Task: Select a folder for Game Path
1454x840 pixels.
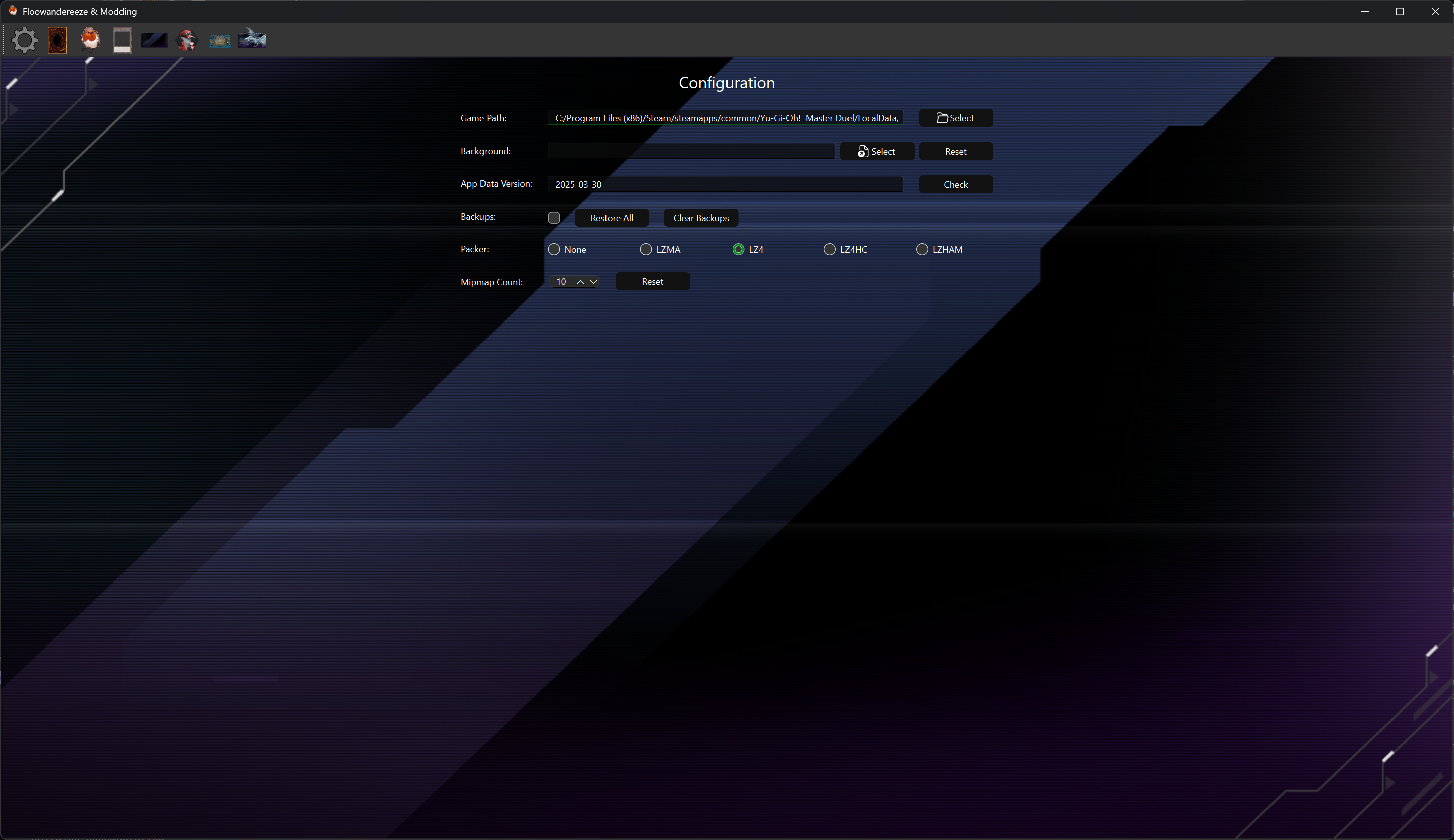Action: 955,118
